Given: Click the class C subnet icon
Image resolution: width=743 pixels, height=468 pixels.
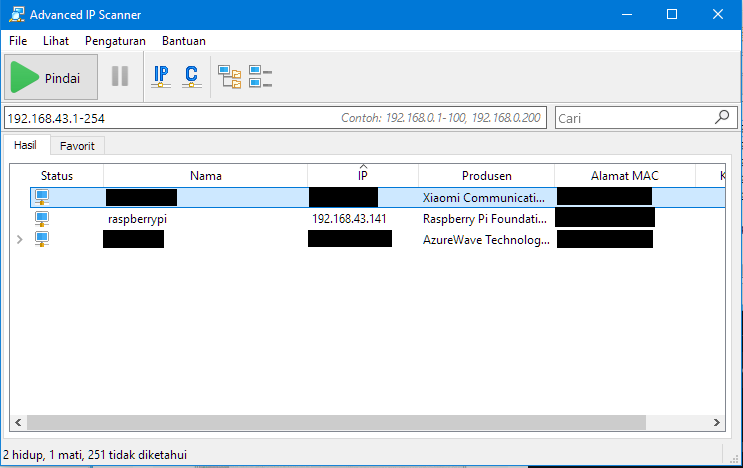Looking at the screenshot, I should coord(191,77).
